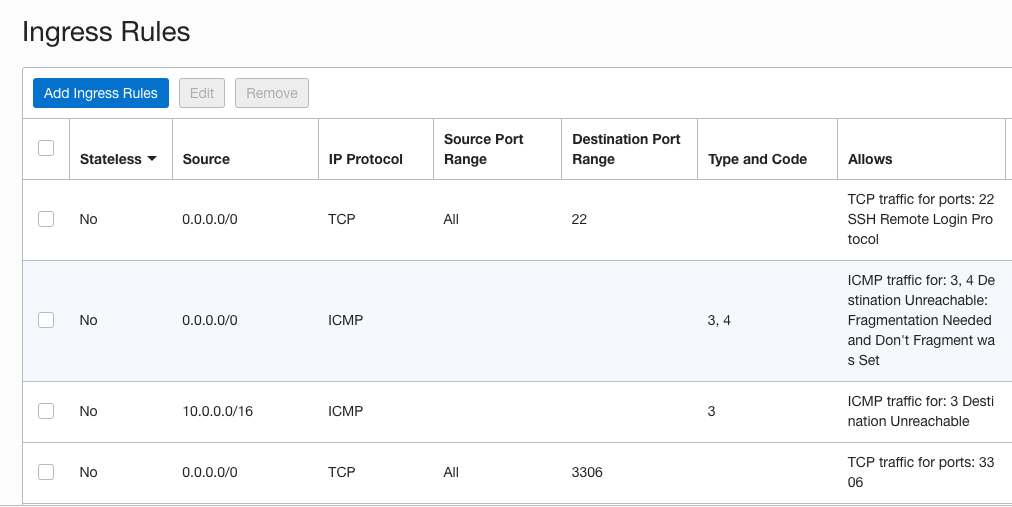Click the ICMP protocol cell in 10.0.0.0/16 row

[345, 411]
